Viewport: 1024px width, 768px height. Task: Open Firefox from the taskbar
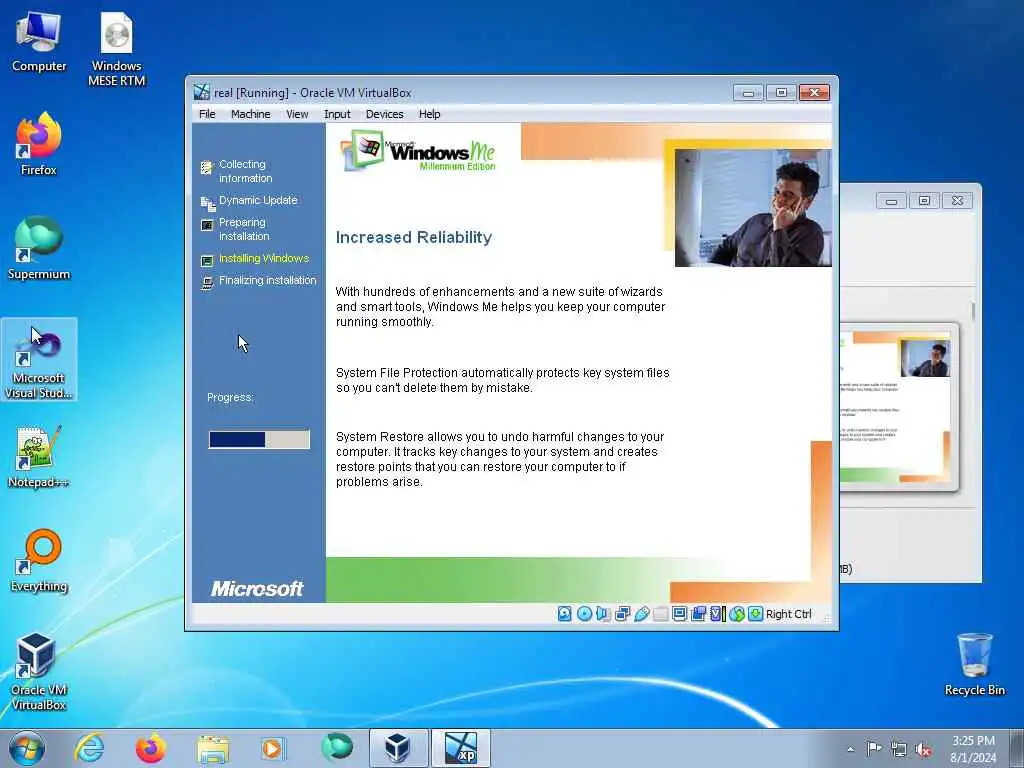click(x=150, y=748)
